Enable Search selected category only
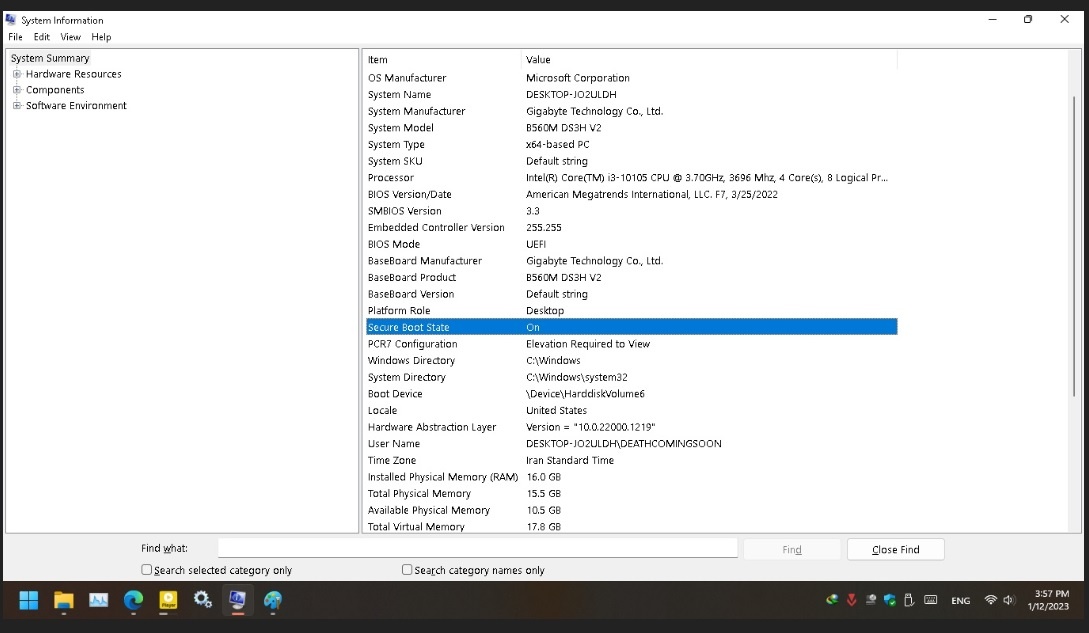Image resolution: width=1089 pixels, height=633 pixels. [147, 570]
